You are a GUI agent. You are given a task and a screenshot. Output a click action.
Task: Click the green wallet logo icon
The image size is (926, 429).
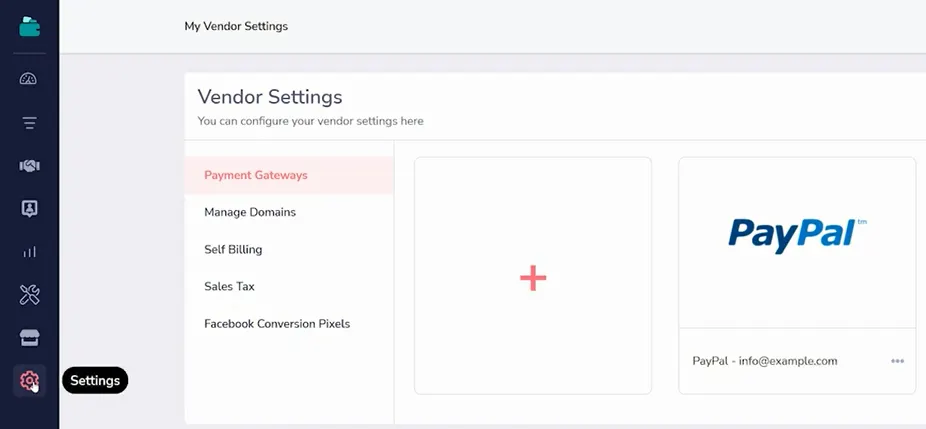pos(30,26)
